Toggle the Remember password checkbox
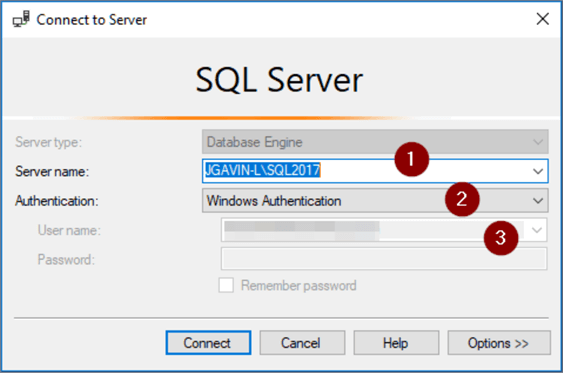This screenshot has height=373, width=563. pos(226,285)
